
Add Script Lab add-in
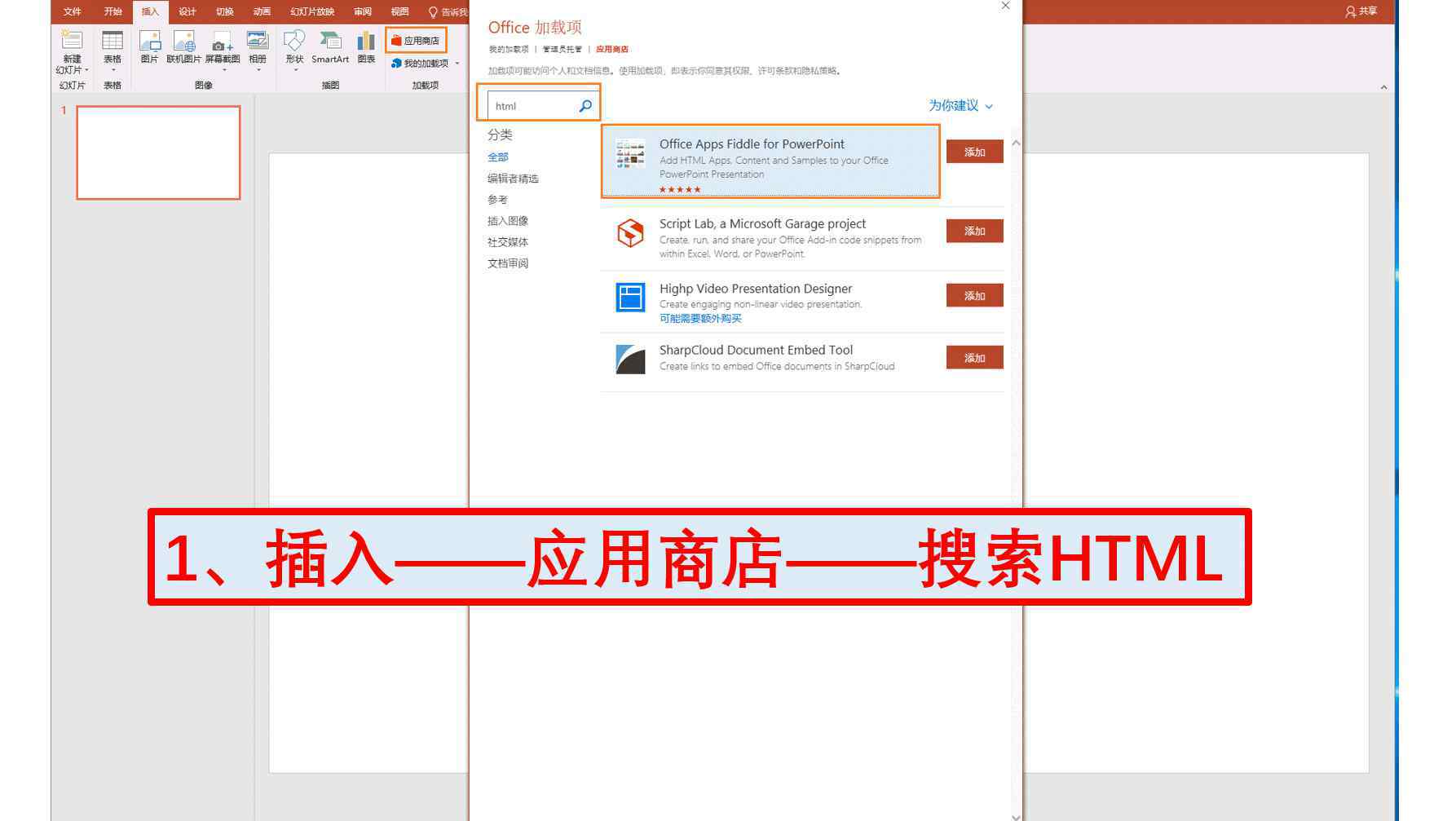pyautogui.click(x=974, y=231)
